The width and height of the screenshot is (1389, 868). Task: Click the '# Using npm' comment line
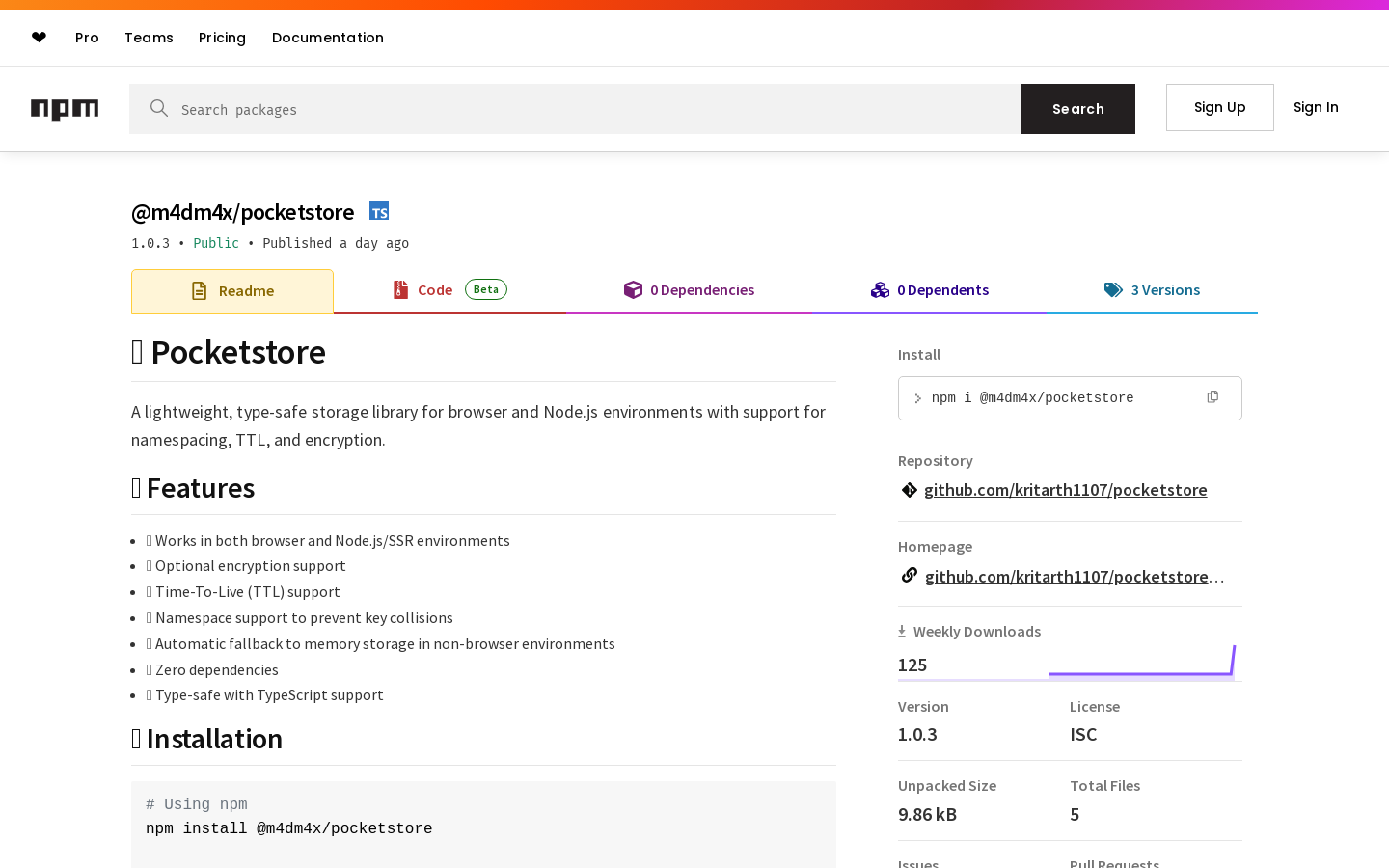click(x=197, y=804)
